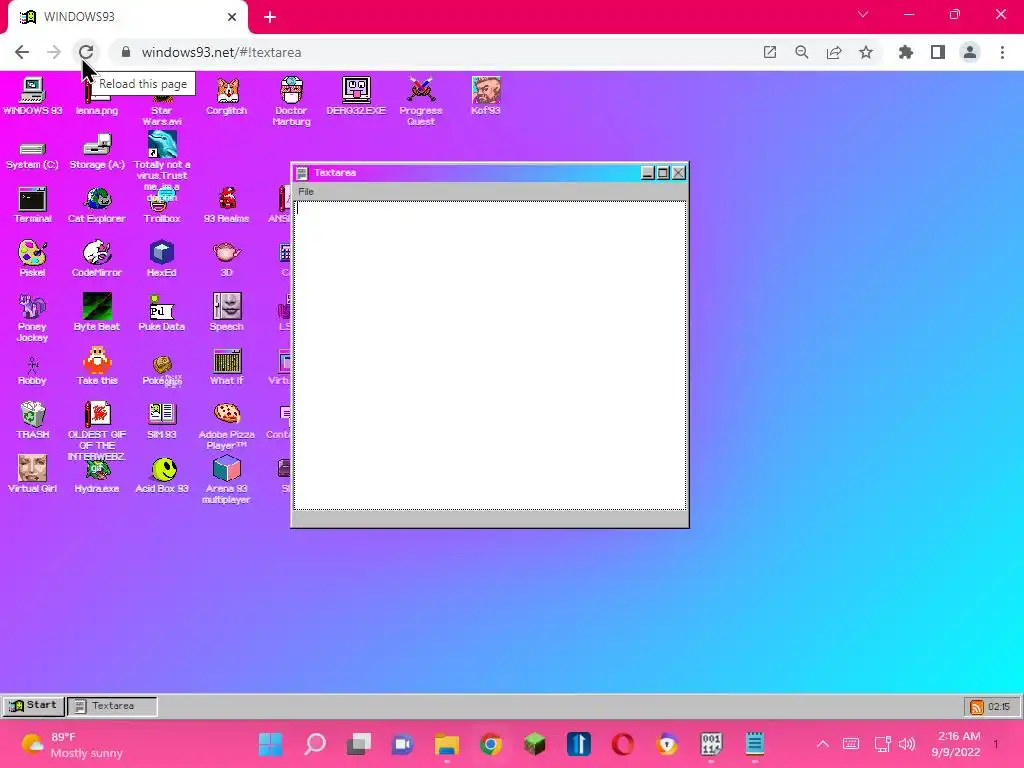Viewport: 1024px width, 768px height.
Task: Open the browser profile avatar
Action: [x=970, y=52]
